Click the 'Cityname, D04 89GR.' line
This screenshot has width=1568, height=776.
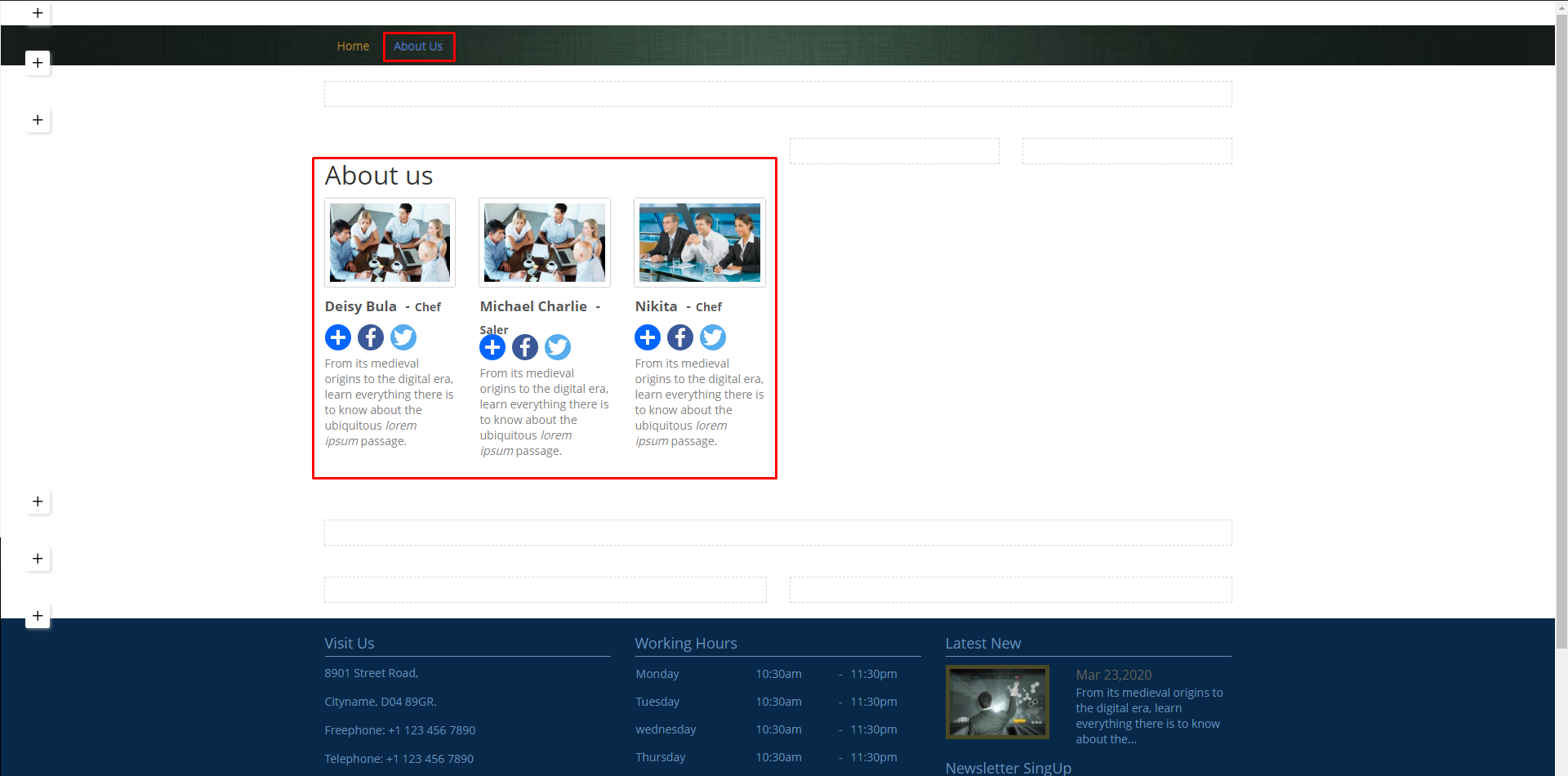click(x=381, y=702)
